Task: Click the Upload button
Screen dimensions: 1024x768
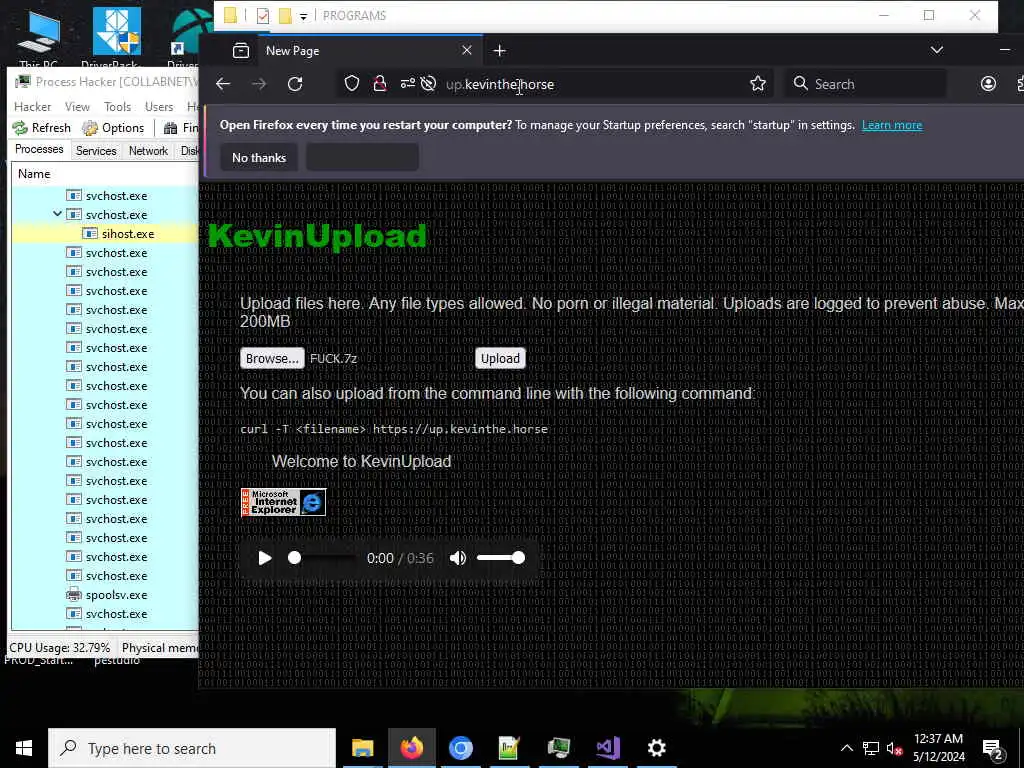Action: coord(500,359)
